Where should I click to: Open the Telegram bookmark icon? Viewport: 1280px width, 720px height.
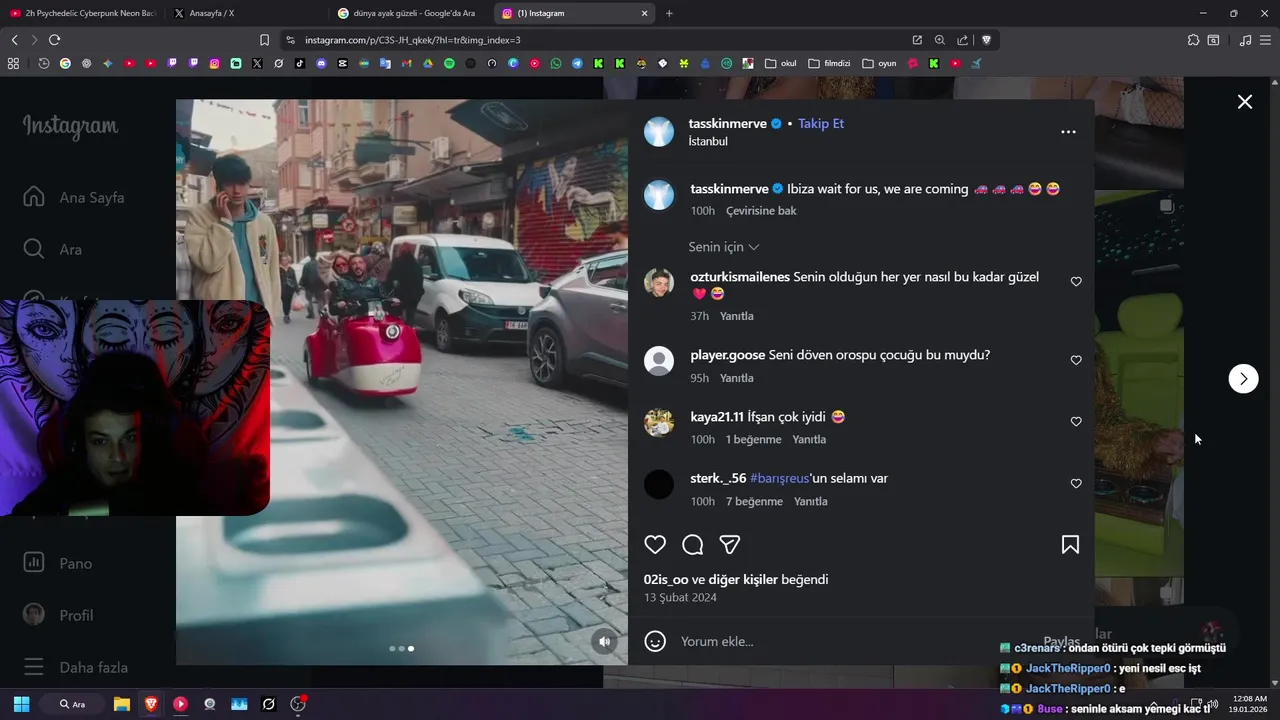coord(577,63)
